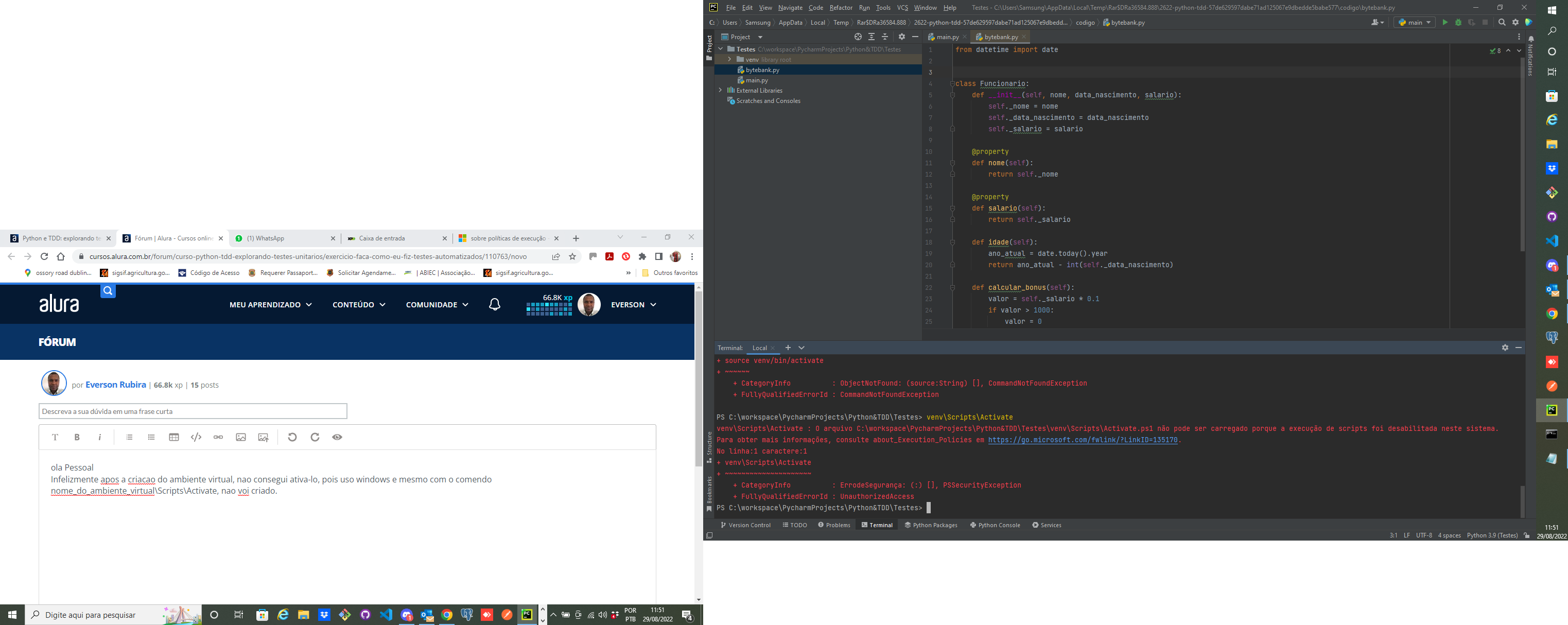Insert a table in forum editor
Viewport: 1568px width, 625px height.
[173, 437]
